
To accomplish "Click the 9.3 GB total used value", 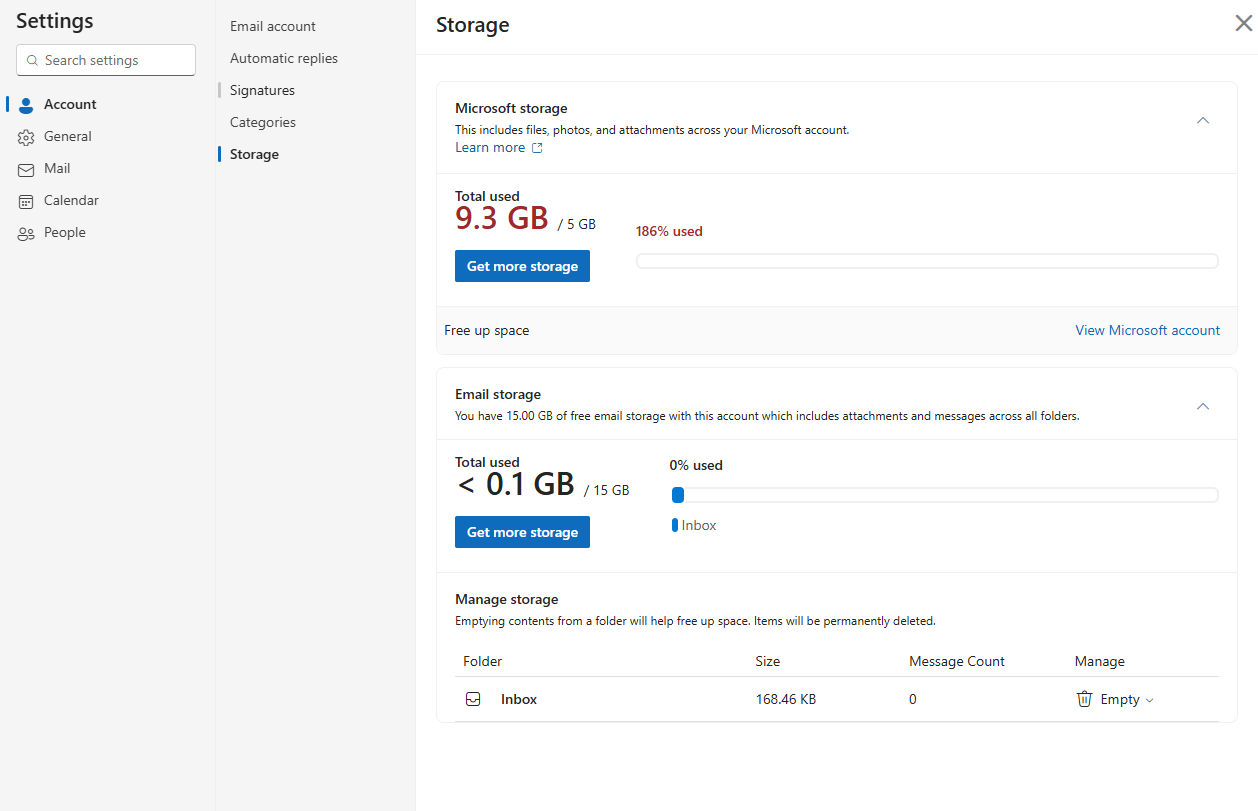I will point(502,218).
